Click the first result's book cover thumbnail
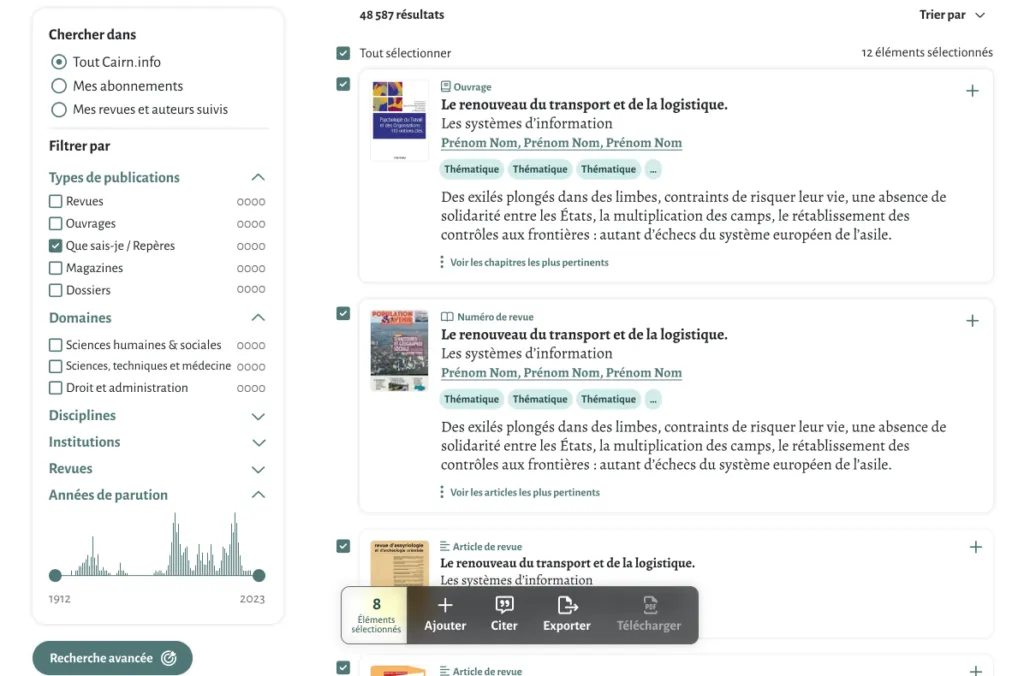The width and height of the screenshot is (1024, 676). [399, 120]
